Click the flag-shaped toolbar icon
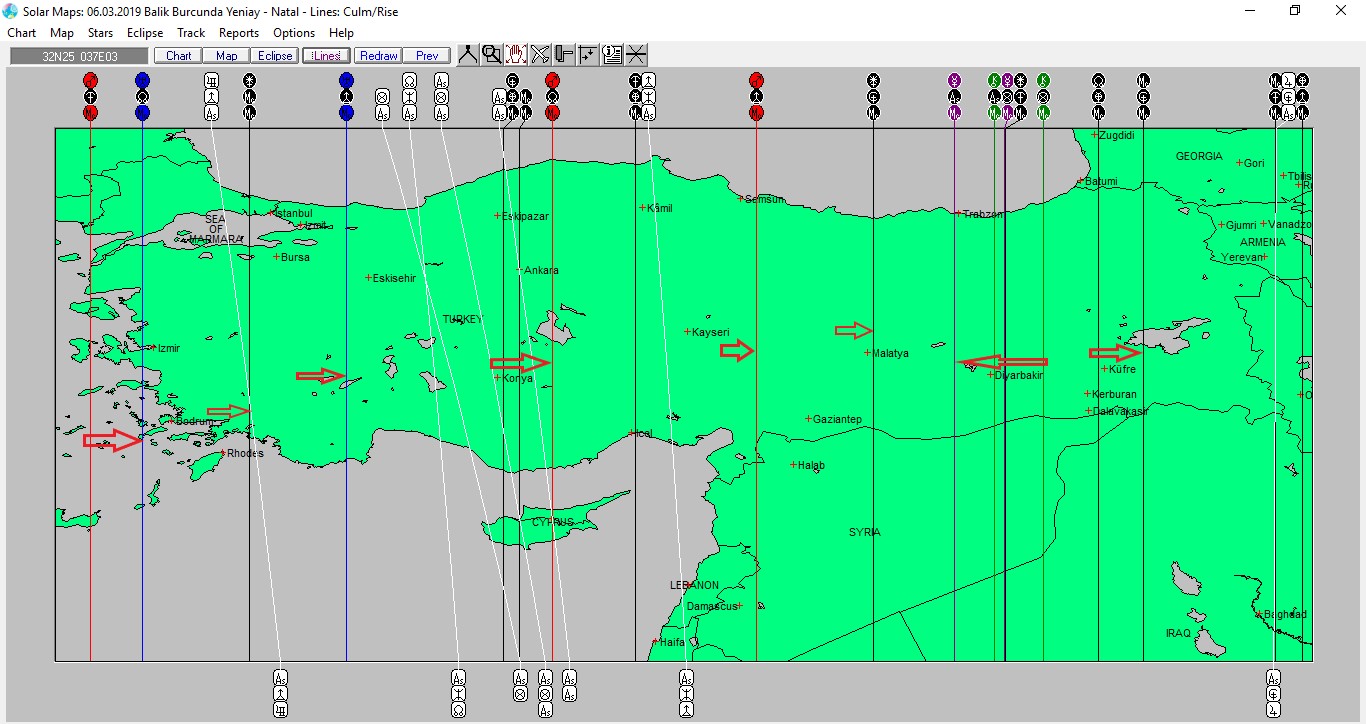 pyautogui.click(x=564, y=55)
